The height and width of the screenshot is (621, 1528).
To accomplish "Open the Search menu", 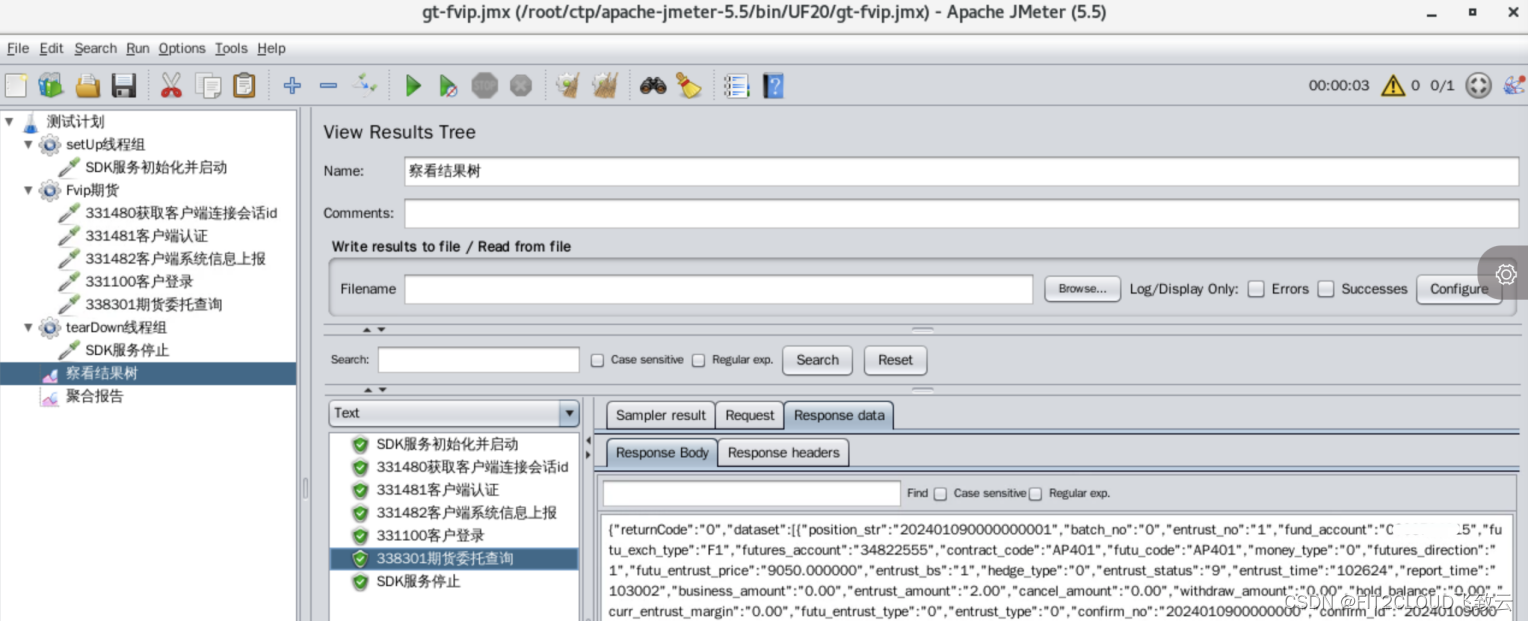I will click(x=95, y=48).
